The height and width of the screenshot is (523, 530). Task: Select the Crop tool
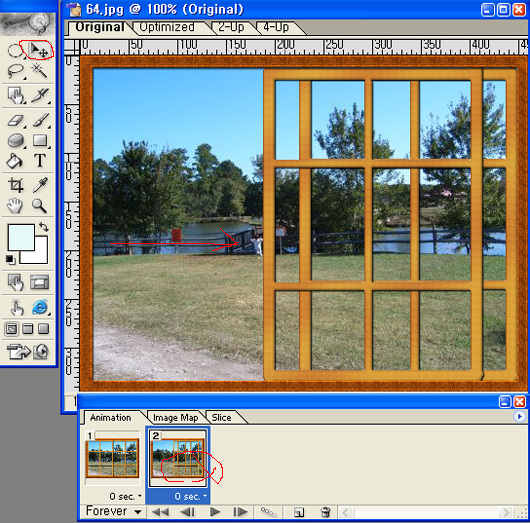pyautogui.click(x=16, y=185)
